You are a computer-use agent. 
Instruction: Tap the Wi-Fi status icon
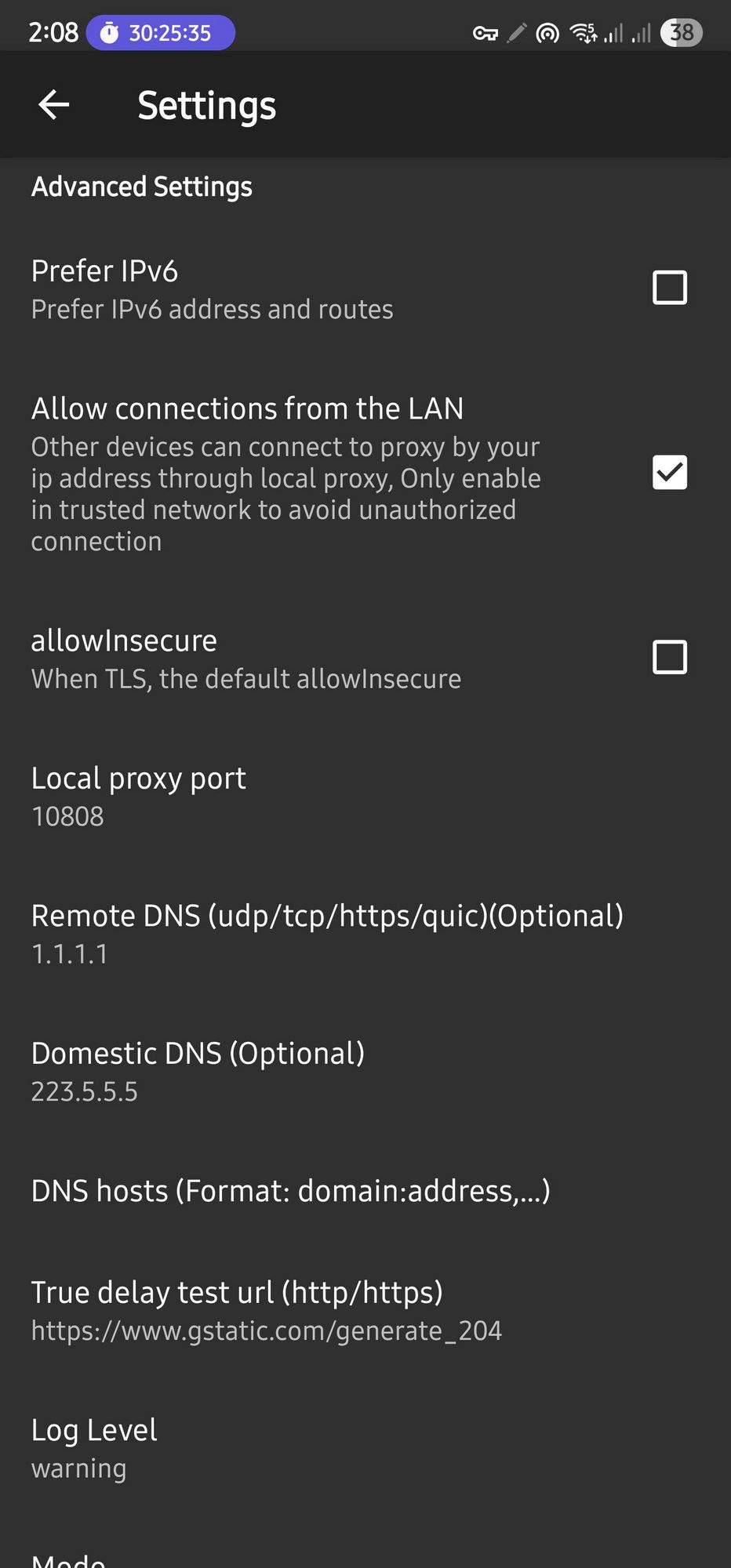click(x=583, y=33)
